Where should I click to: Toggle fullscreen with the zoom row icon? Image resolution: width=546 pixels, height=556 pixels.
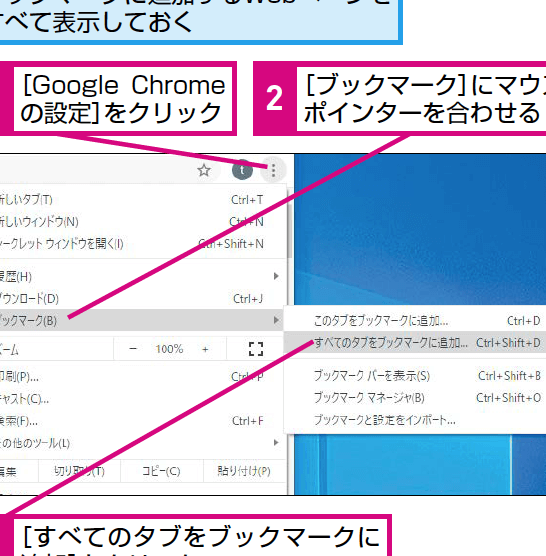point(256,349)
